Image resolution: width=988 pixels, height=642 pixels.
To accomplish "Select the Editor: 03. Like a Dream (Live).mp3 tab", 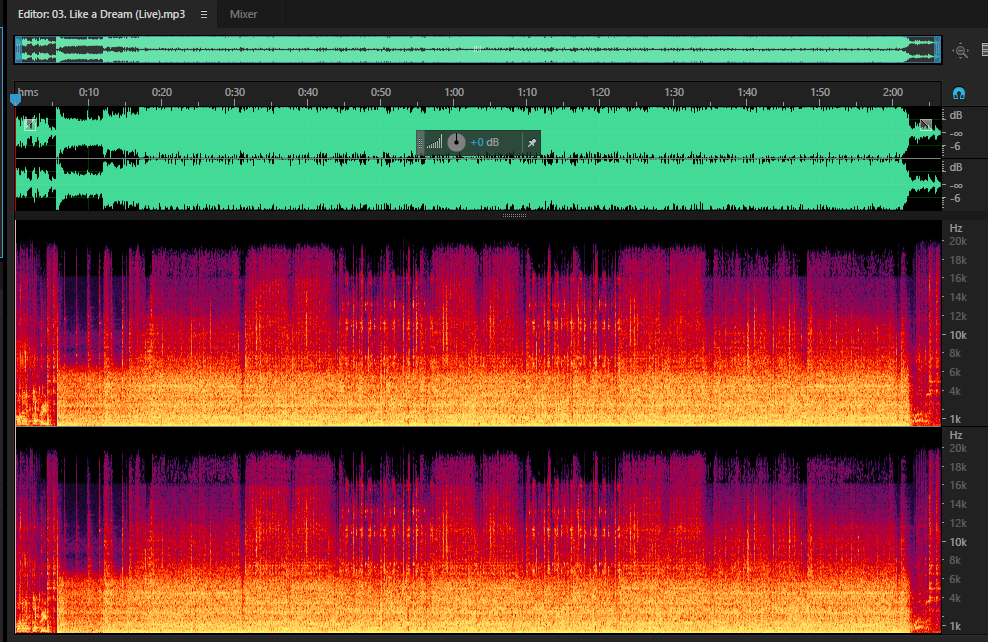I will pyautogui.click(x=101, y=14).
